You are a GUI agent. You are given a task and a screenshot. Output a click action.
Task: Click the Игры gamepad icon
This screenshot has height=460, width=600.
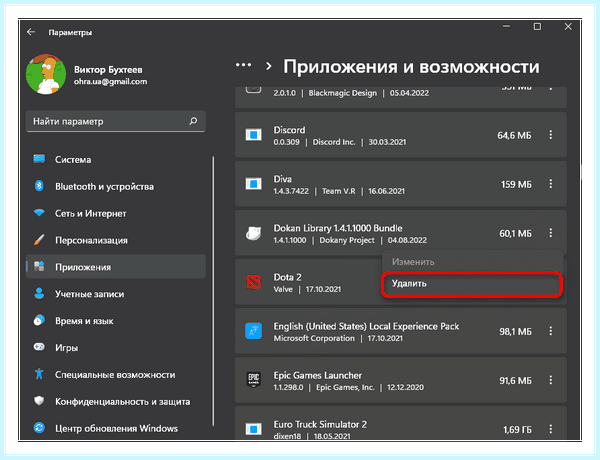coord(39,347)
